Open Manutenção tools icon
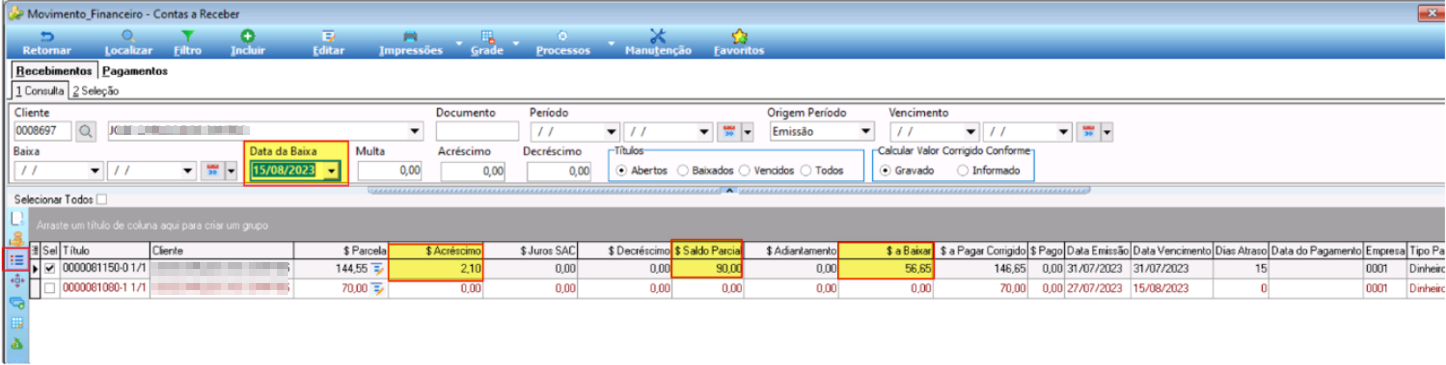1446x365 pixels. click(657, 35)
